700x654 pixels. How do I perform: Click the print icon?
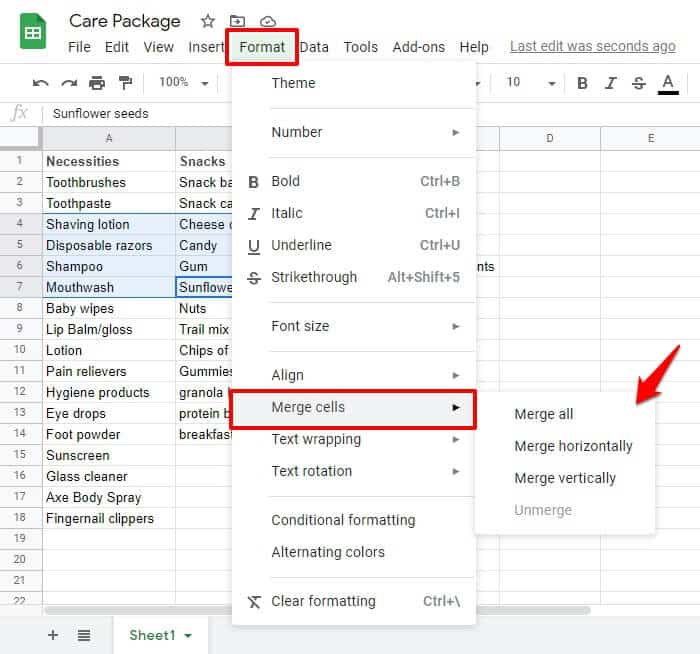click(97, 83)
